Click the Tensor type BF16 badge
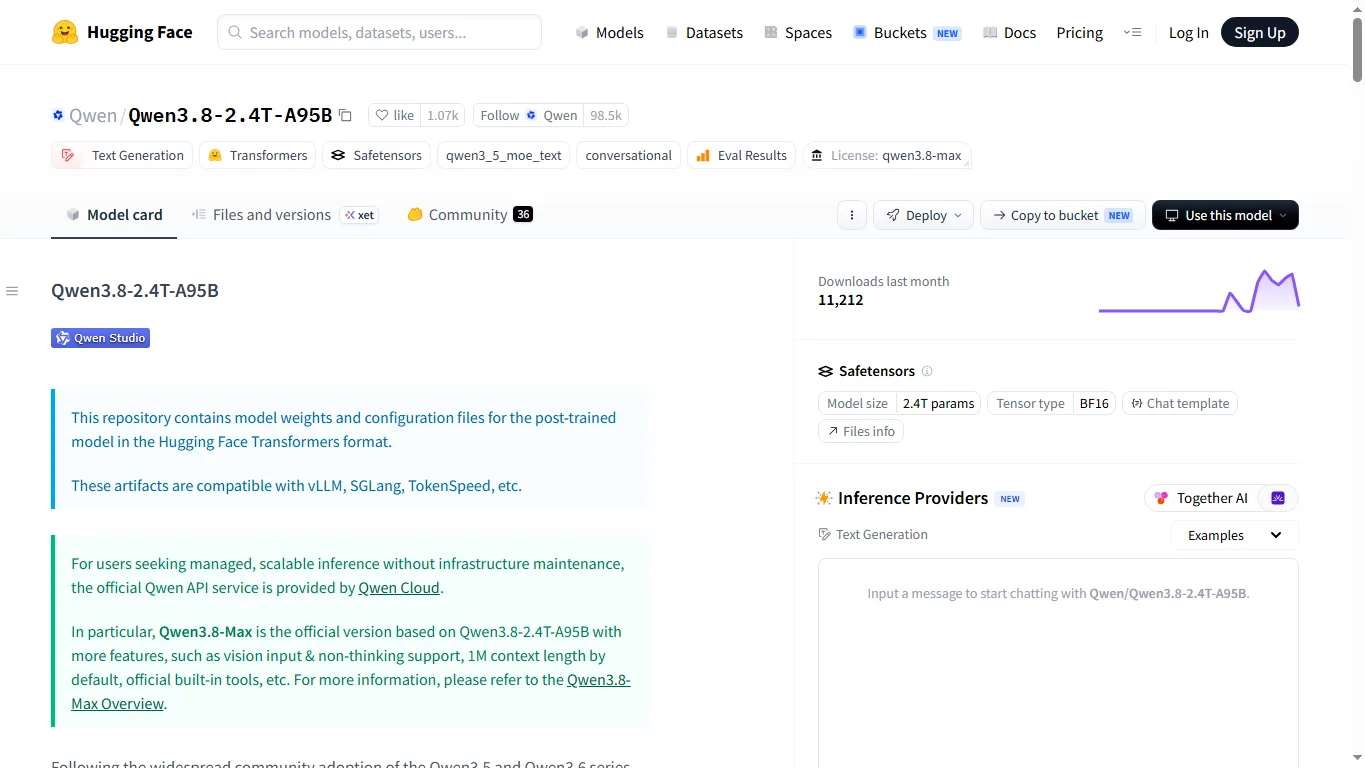1365x768 pixels. [x=1052, y=403]
